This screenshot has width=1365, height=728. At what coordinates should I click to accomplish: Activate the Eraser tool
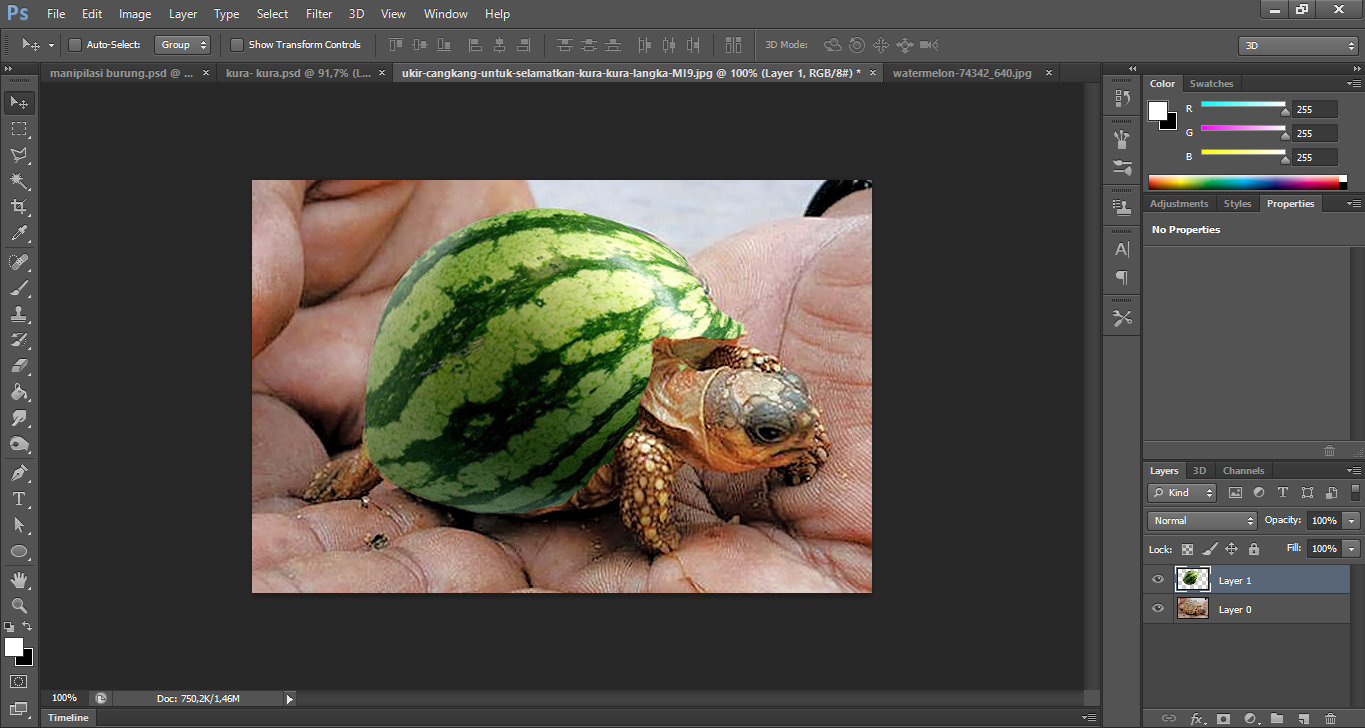[x=19, y=365]
